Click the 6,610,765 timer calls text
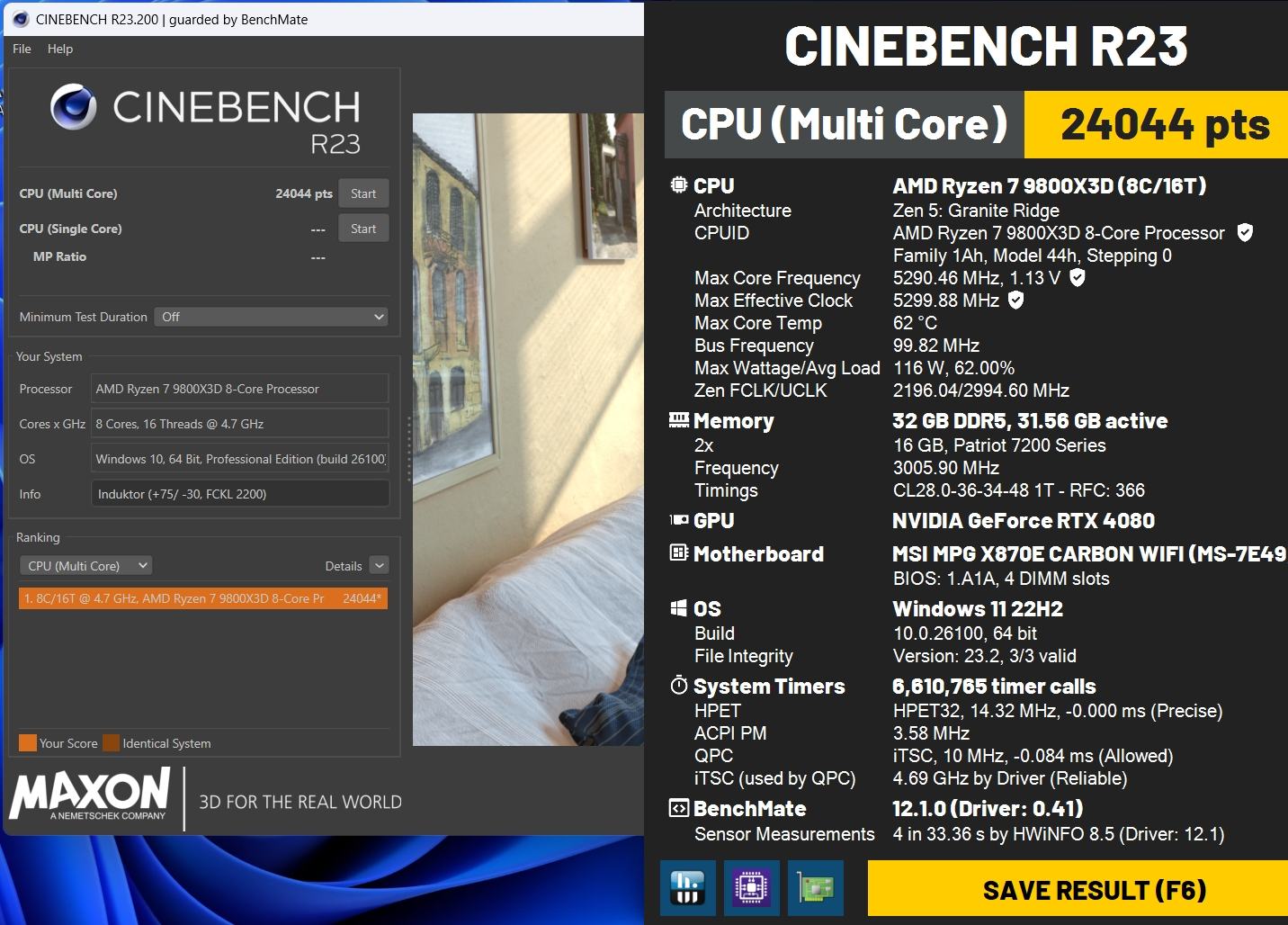The image size is (1288, 925). [994, 687]
